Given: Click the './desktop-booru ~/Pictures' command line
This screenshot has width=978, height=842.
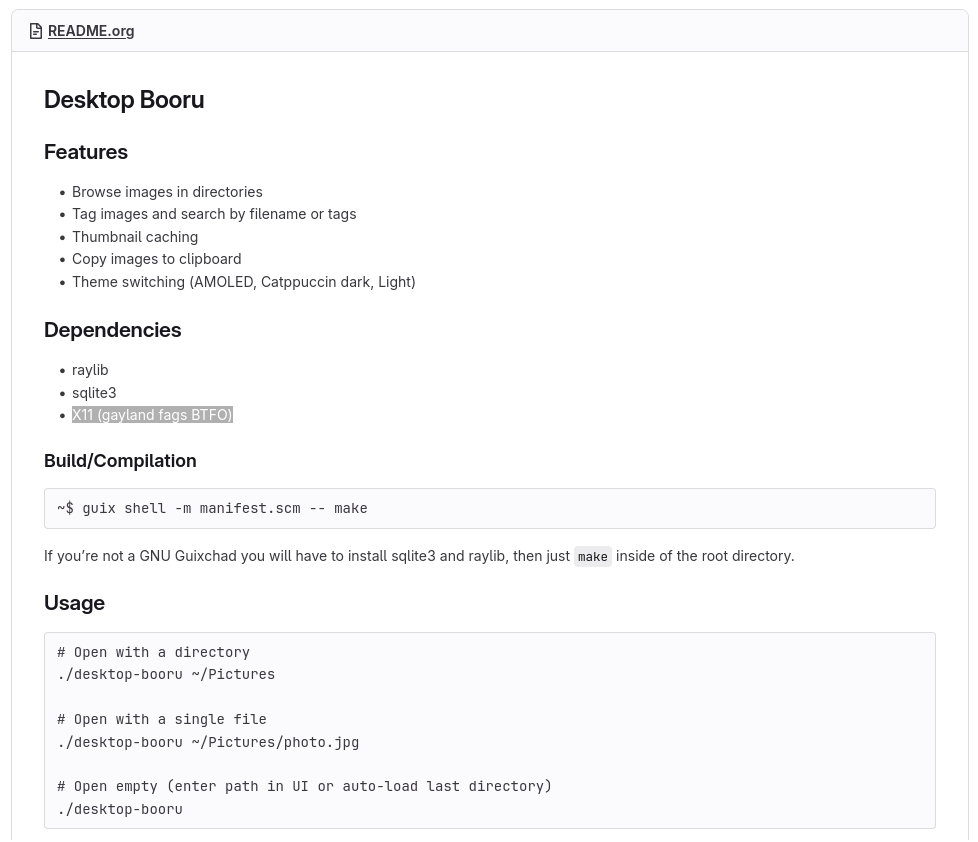Looking at the screenshot, I should [166, 675].
